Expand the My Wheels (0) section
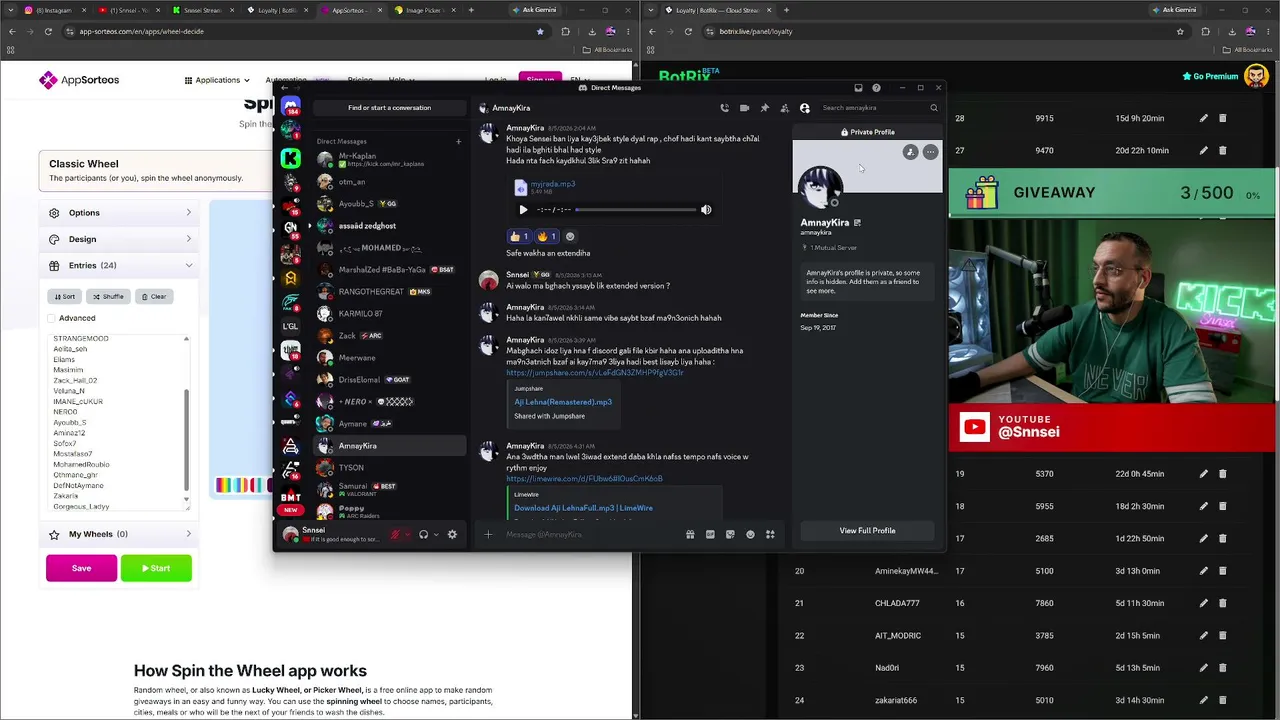Screen dimensions: 1280x720 119,535
